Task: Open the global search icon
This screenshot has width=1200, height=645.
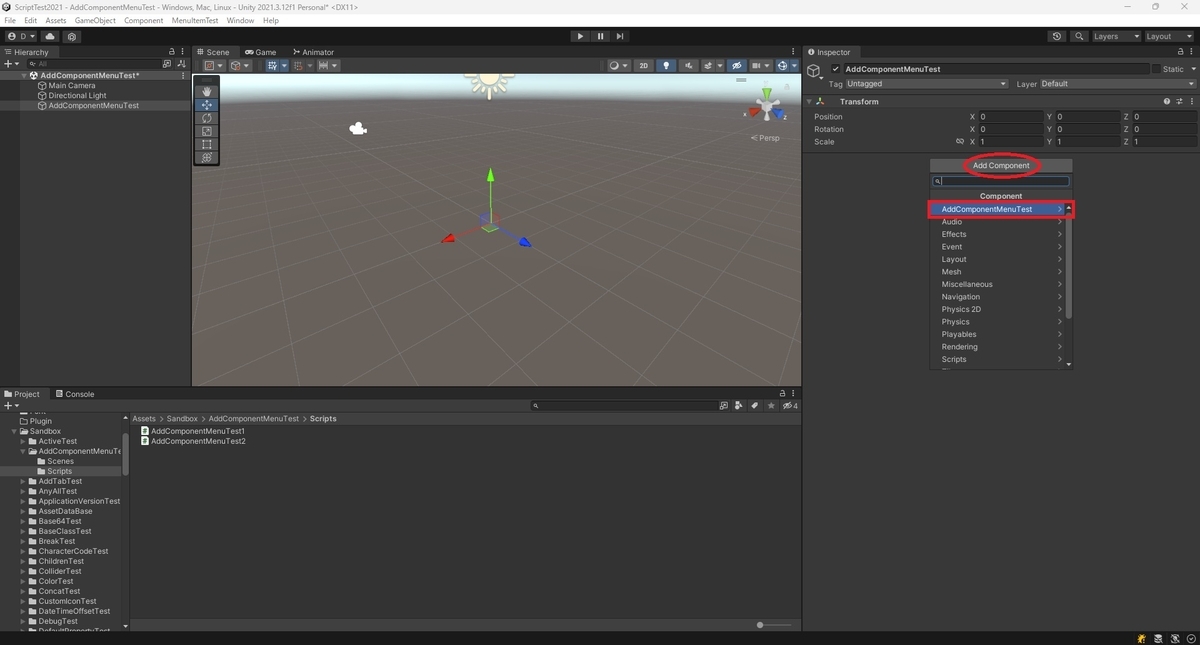Action: tap(1079, 36)
